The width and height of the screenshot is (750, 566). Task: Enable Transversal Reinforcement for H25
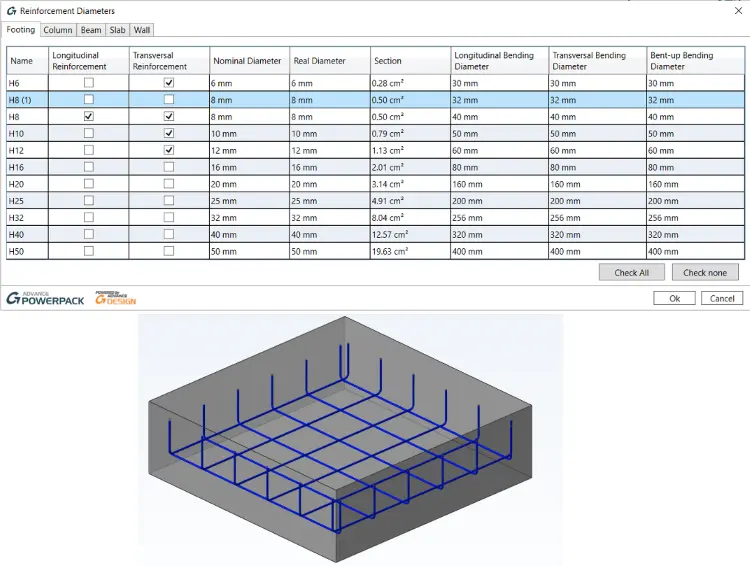[x=169, y=200]
